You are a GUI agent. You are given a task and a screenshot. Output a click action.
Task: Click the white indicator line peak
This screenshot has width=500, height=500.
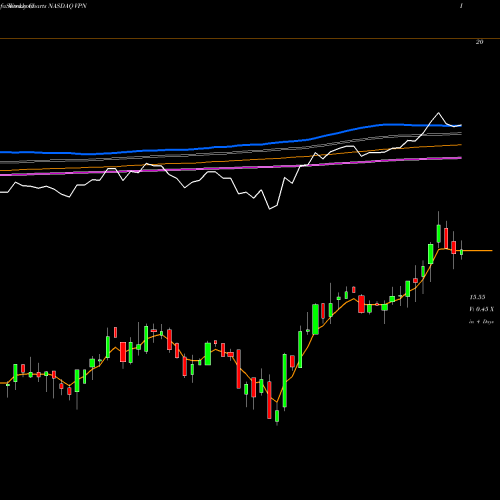point(438,113)
